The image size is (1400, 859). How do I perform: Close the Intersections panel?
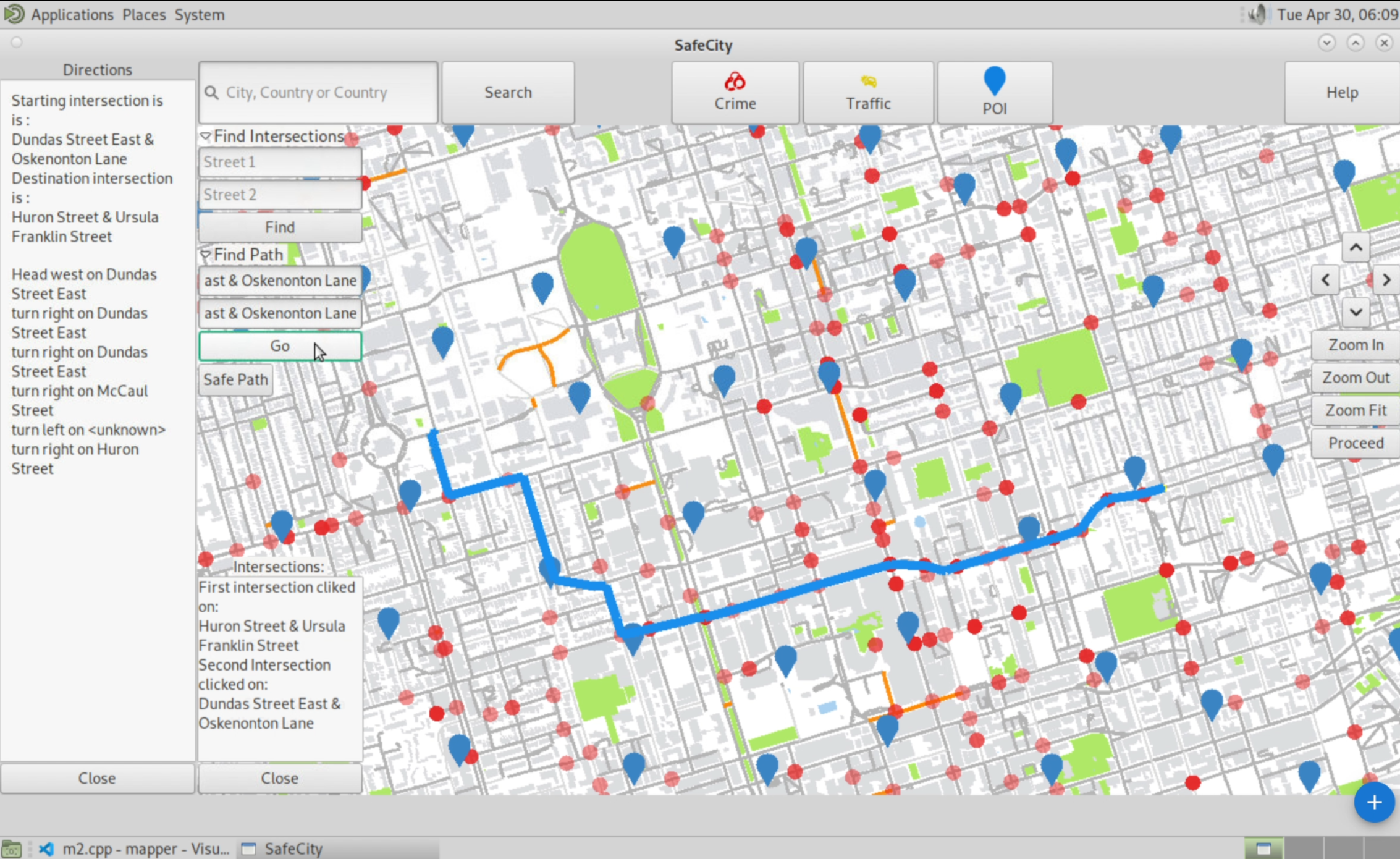tap(280, 778)
